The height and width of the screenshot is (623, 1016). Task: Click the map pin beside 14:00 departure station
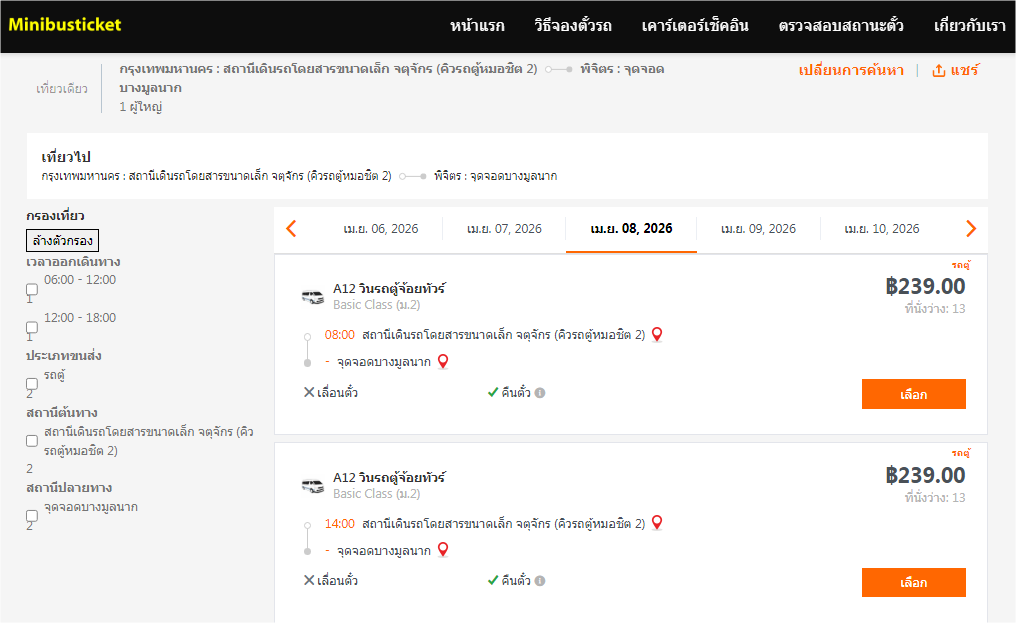(x=657, y=522)
